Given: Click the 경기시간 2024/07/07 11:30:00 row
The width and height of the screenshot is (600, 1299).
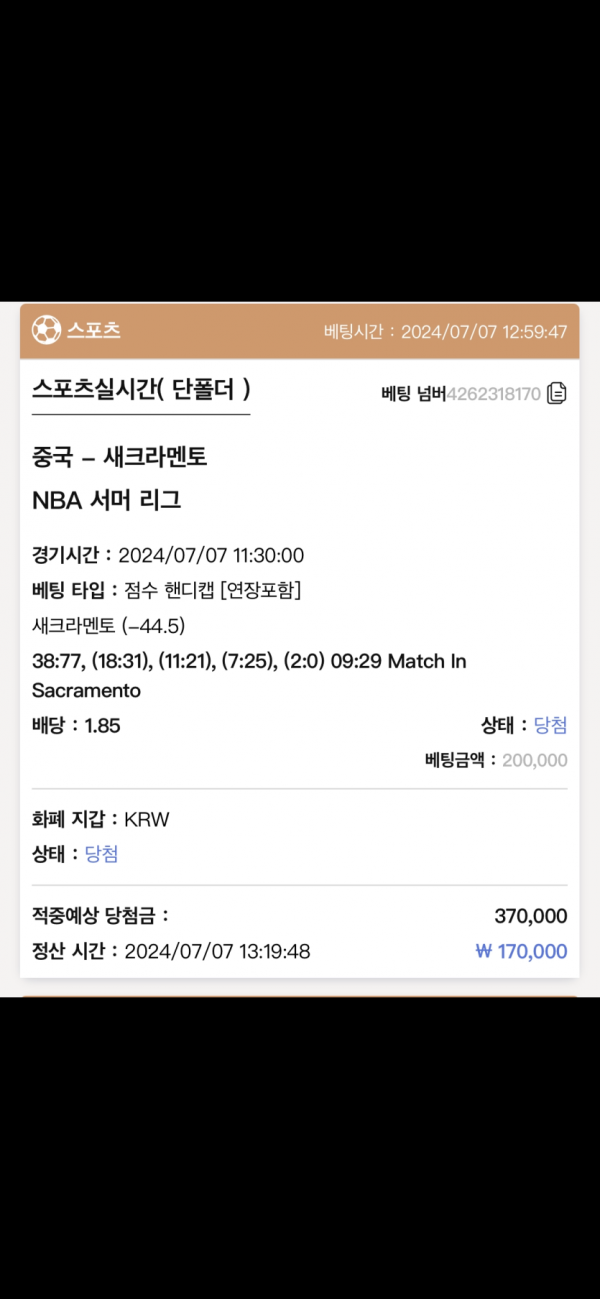Looking at the screenshot, I should tap(168, 556).
